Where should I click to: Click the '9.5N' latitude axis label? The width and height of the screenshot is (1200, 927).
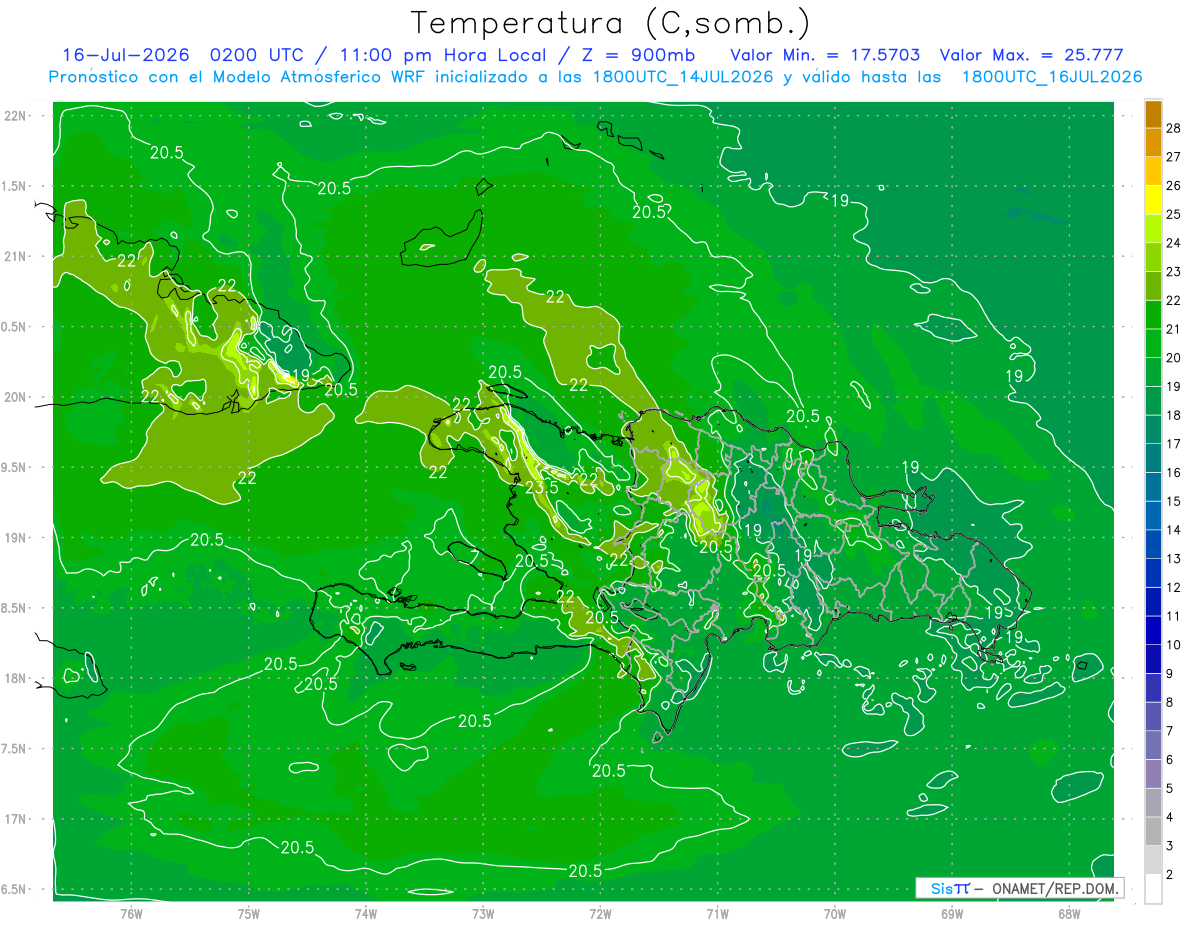(x=15, y=468)
